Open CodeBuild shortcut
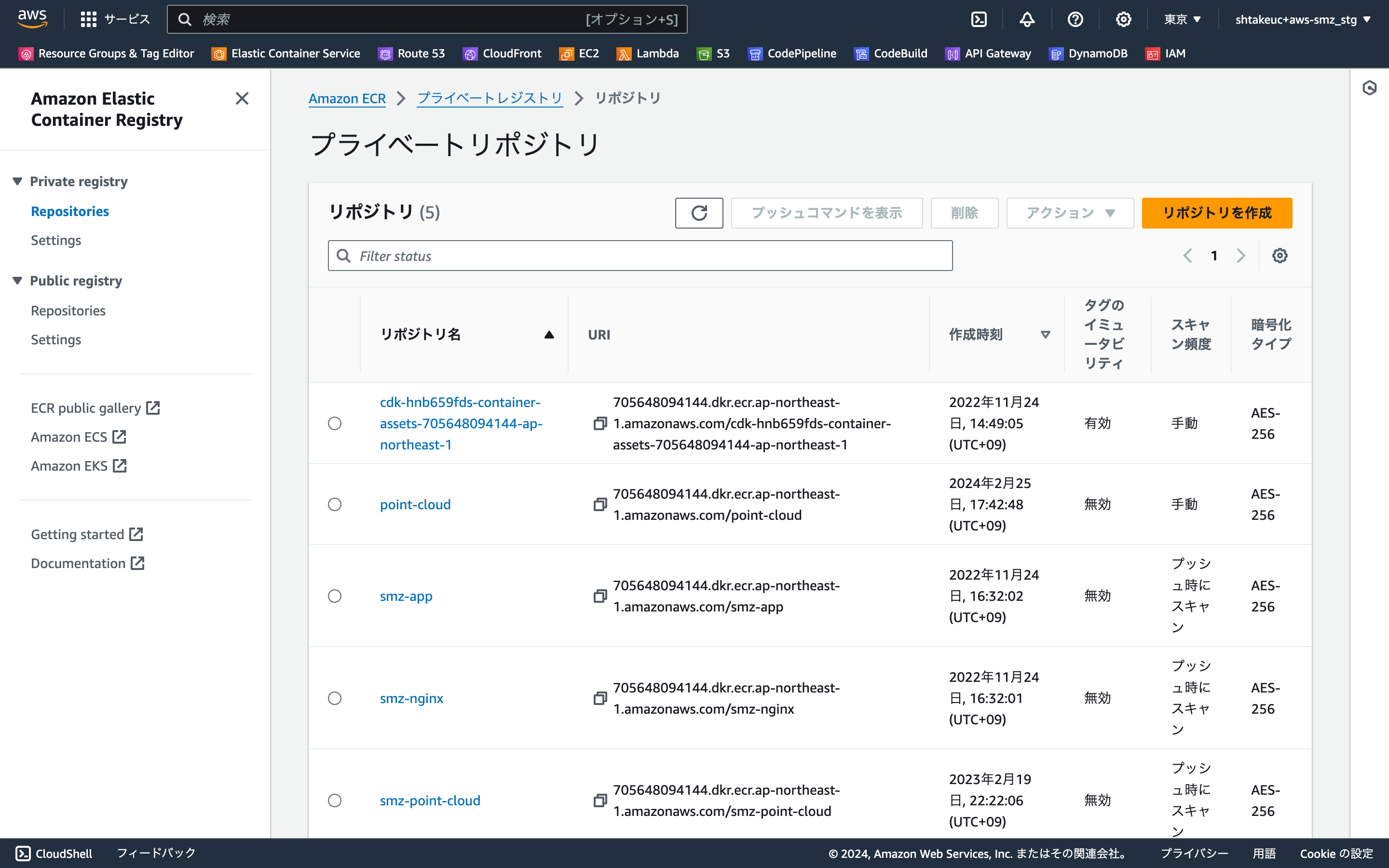 click(x=891, y=54)
